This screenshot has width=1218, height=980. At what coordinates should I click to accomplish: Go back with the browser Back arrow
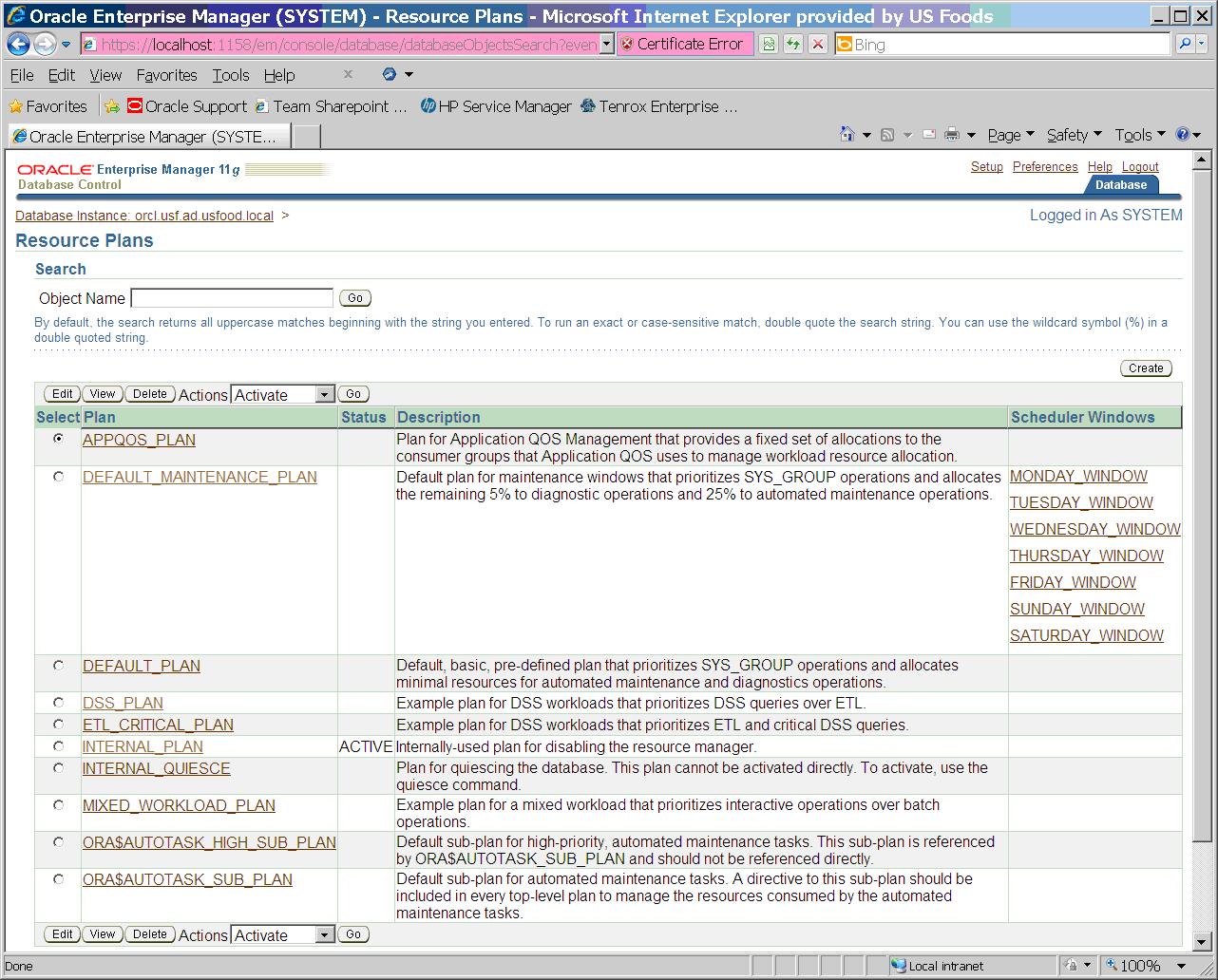click(18, 45)
